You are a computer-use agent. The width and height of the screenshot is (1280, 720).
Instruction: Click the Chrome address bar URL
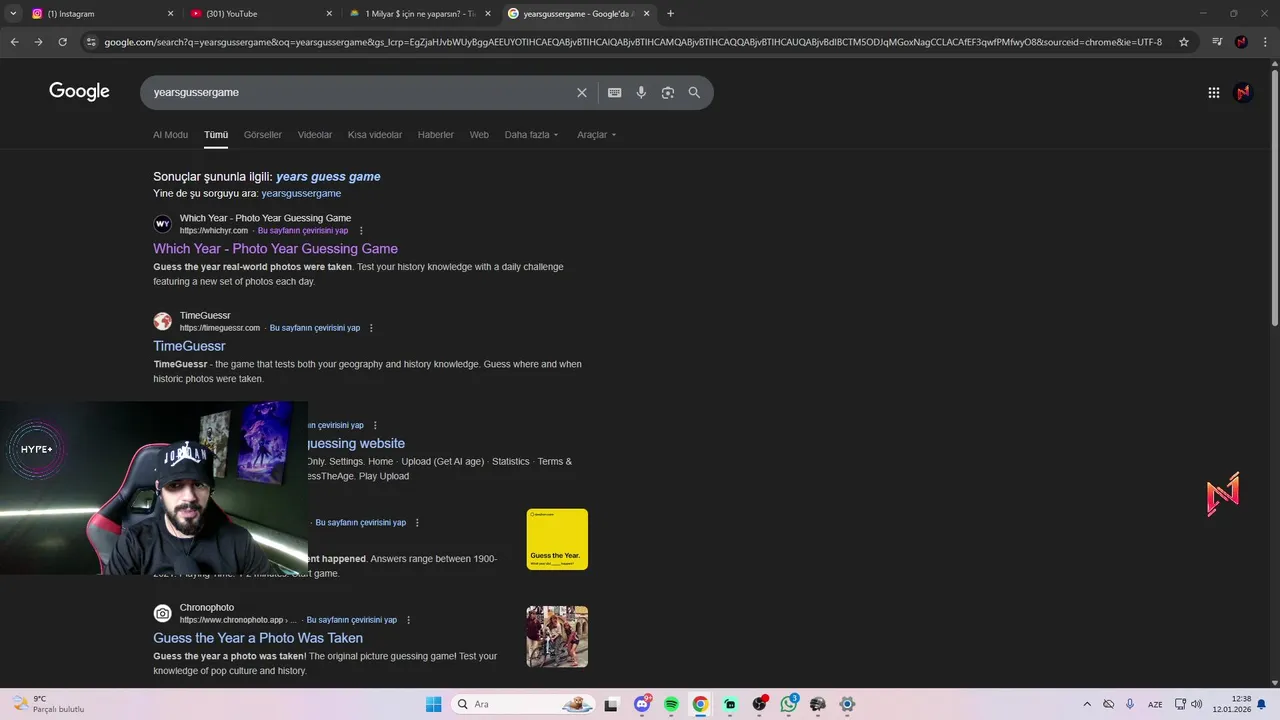[633, 42]
